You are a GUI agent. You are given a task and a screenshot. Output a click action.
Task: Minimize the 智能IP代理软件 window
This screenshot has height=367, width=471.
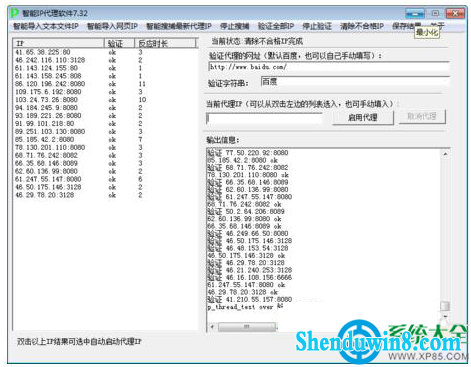pos(415,14)
